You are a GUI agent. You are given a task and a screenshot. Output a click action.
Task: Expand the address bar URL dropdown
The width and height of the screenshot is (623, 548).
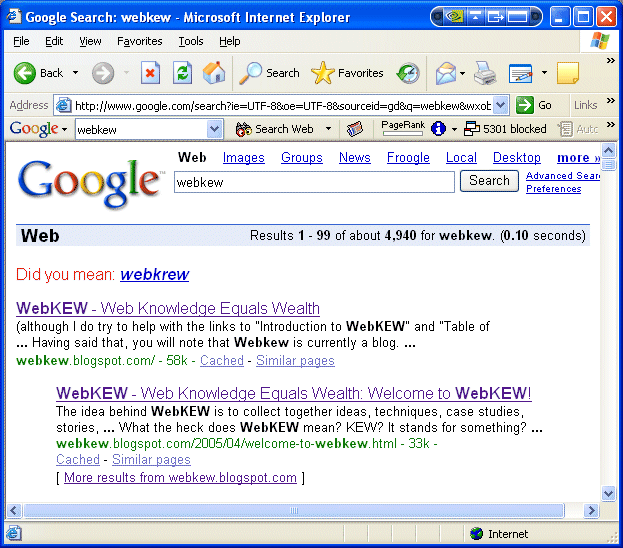click(x=501, y=105)
